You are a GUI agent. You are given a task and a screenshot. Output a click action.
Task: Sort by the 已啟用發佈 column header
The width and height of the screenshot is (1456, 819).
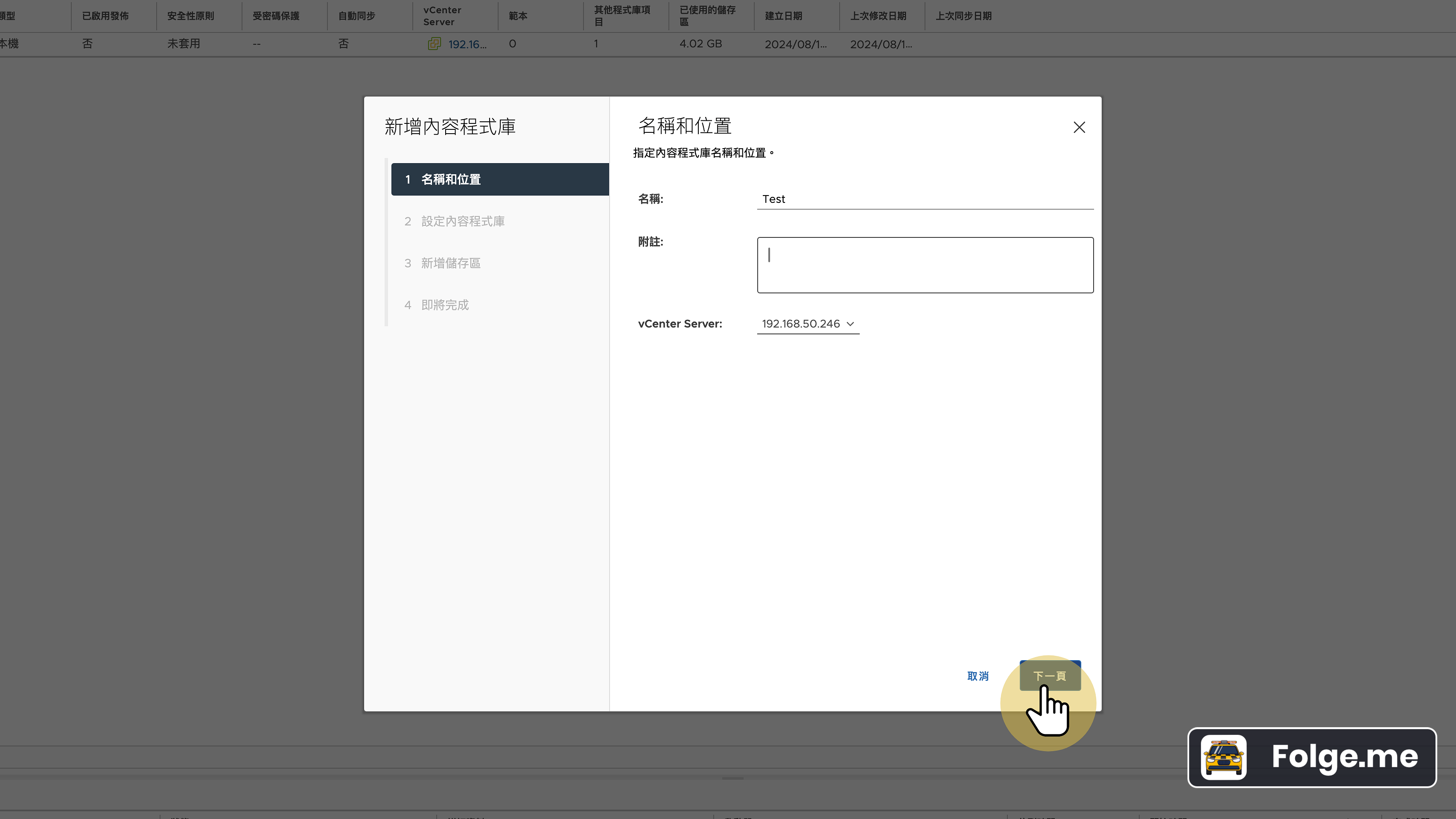(105, 16)
